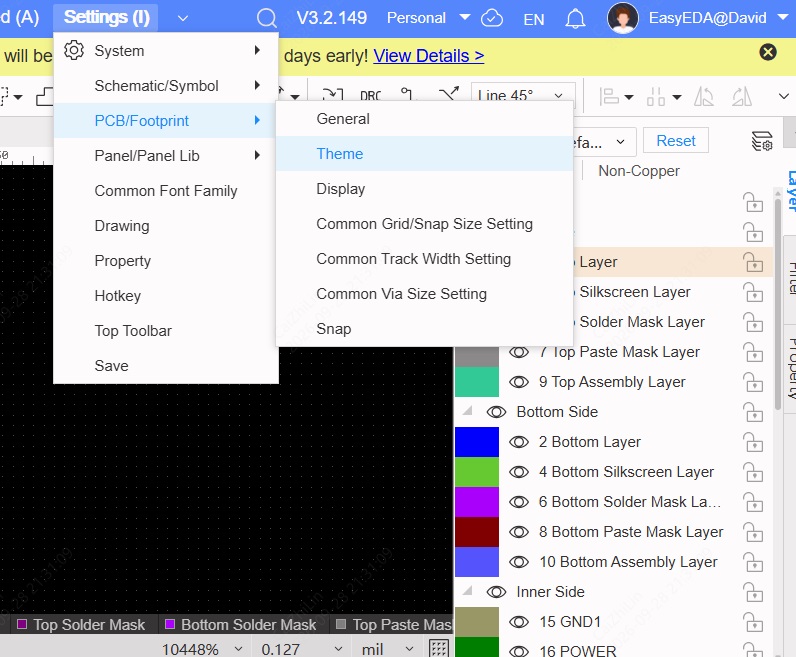Open Common Grid/Snap Size Setting
This screenshot has height=657, width=796.
[424, 223]
